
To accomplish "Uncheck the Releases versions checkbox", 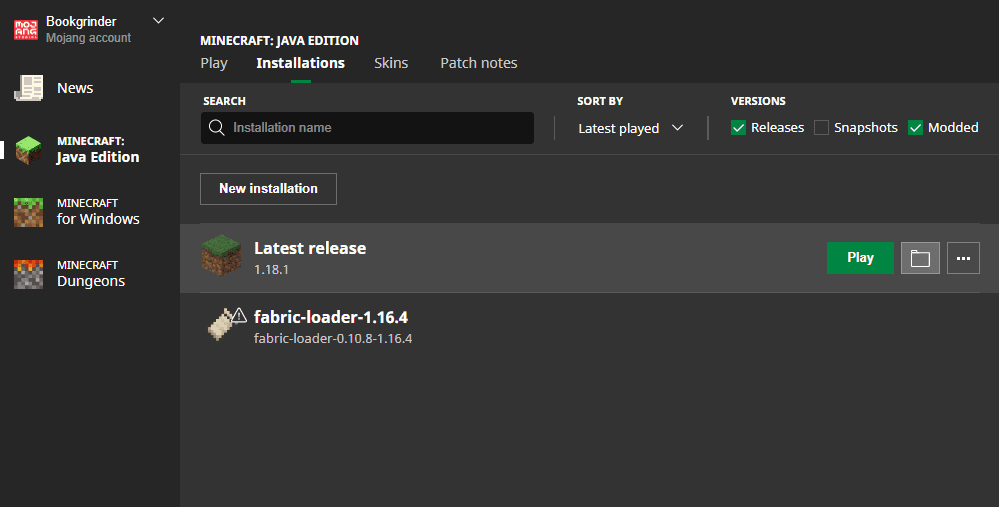I will tap(738, 127).
